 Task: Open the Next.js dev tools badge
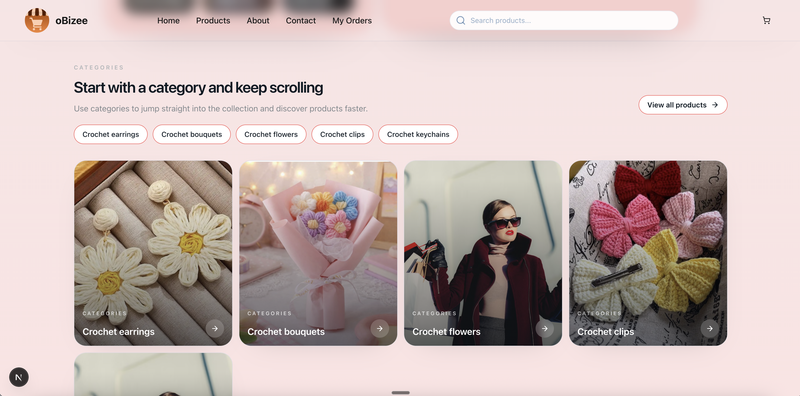tap(19, 377)
